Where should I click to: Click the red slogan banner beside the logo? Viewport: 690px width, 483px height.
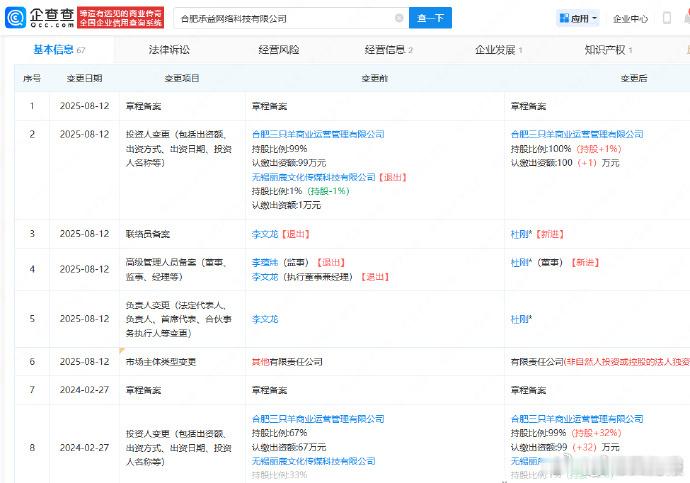pyautogui.click(x=121, y=18)
